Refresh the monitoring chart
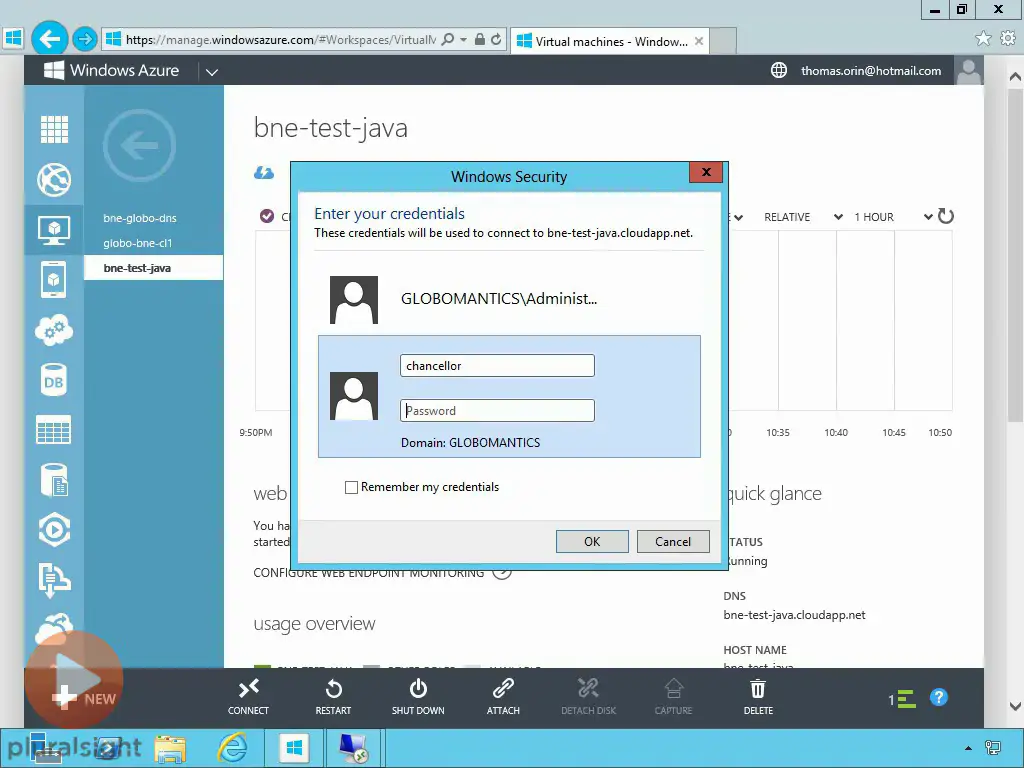The height and width of the screenshot is (768, 1024). 946,216
